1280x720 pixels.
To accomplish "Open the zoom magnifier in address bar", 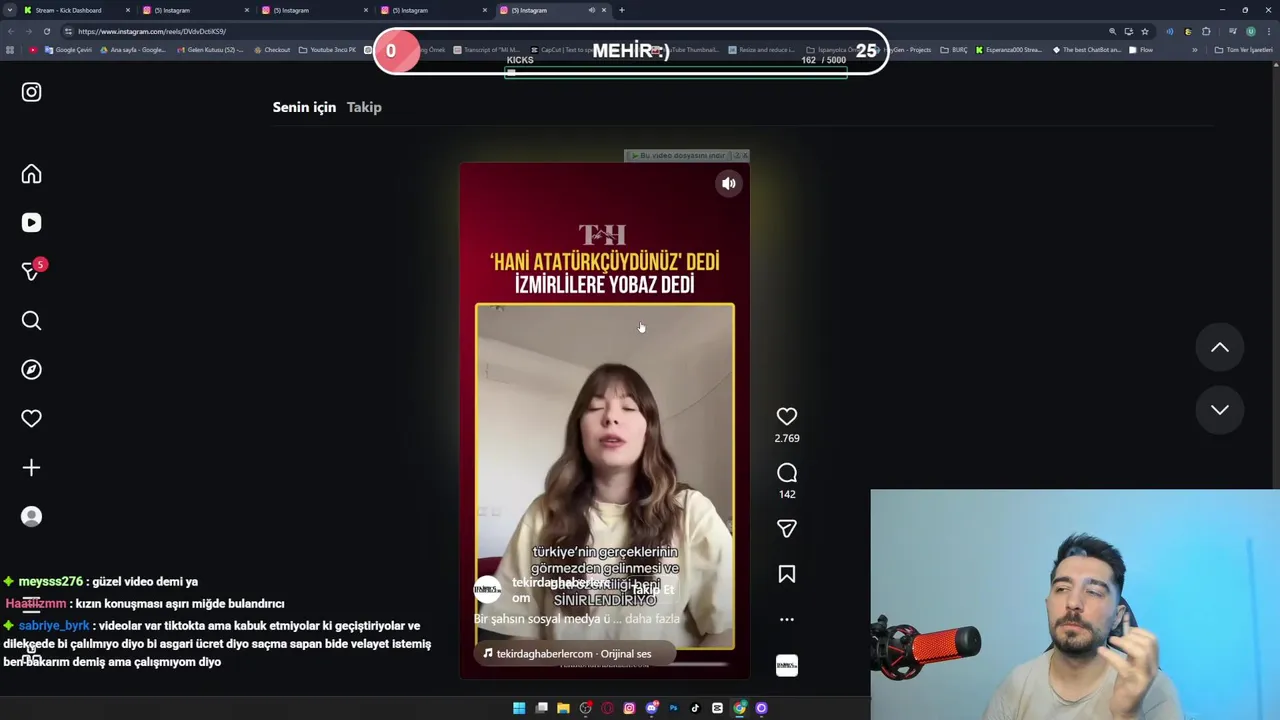I will pyautogui.click(x=1112, y=31).
